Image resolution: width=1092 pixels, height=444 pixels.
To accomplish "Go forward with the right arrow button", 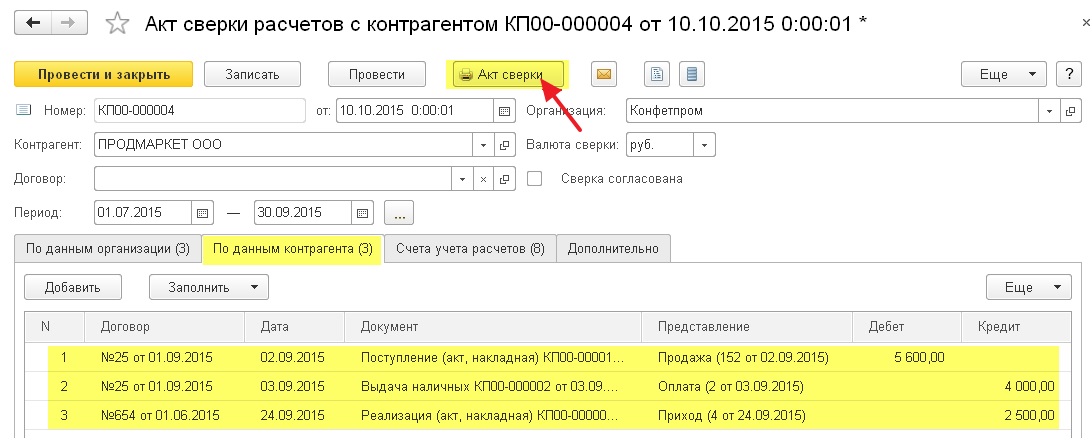I will 68,23.
